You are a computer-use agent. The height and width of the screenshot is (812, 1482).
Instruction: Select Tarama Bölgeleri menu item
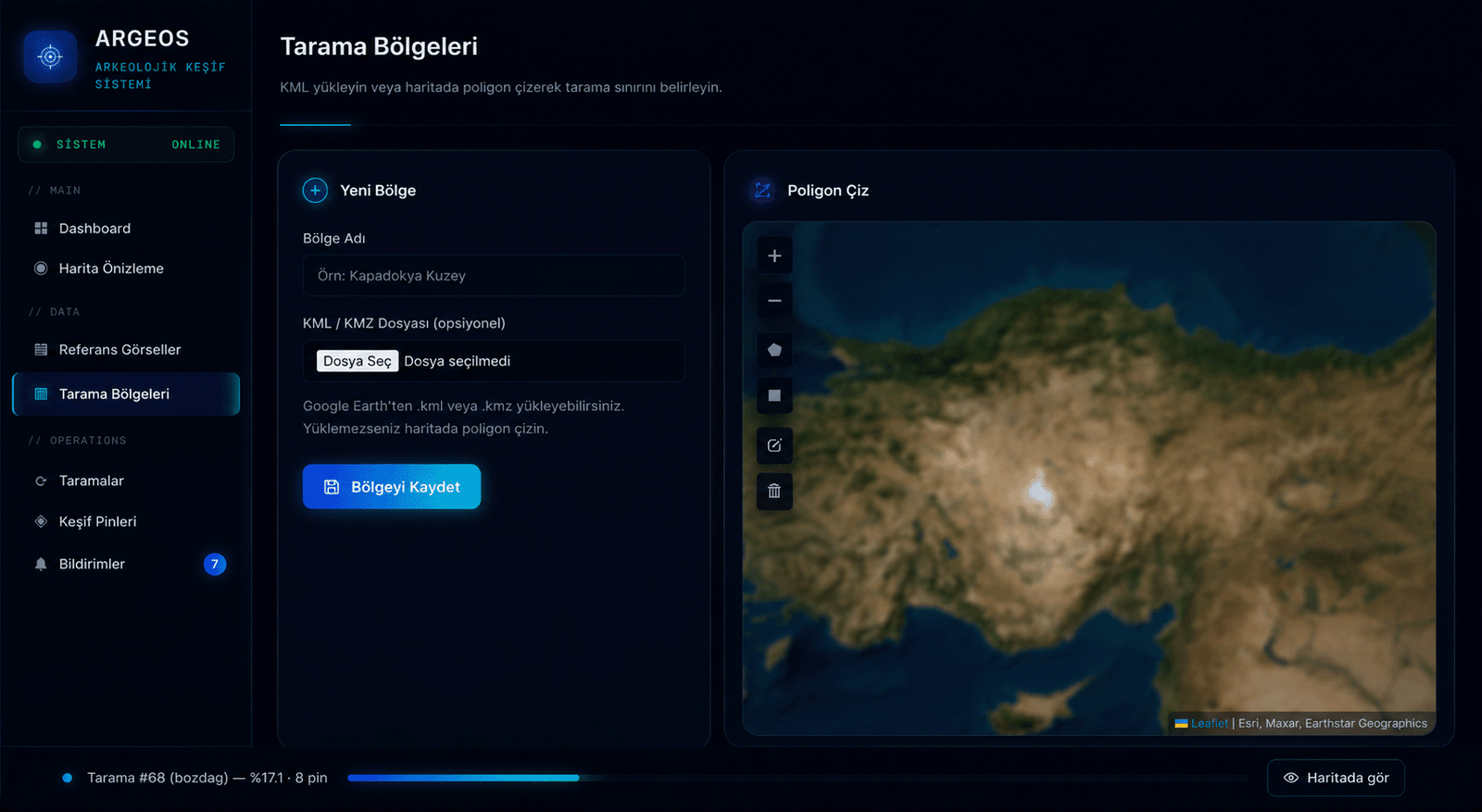click(x=126, y=394)
